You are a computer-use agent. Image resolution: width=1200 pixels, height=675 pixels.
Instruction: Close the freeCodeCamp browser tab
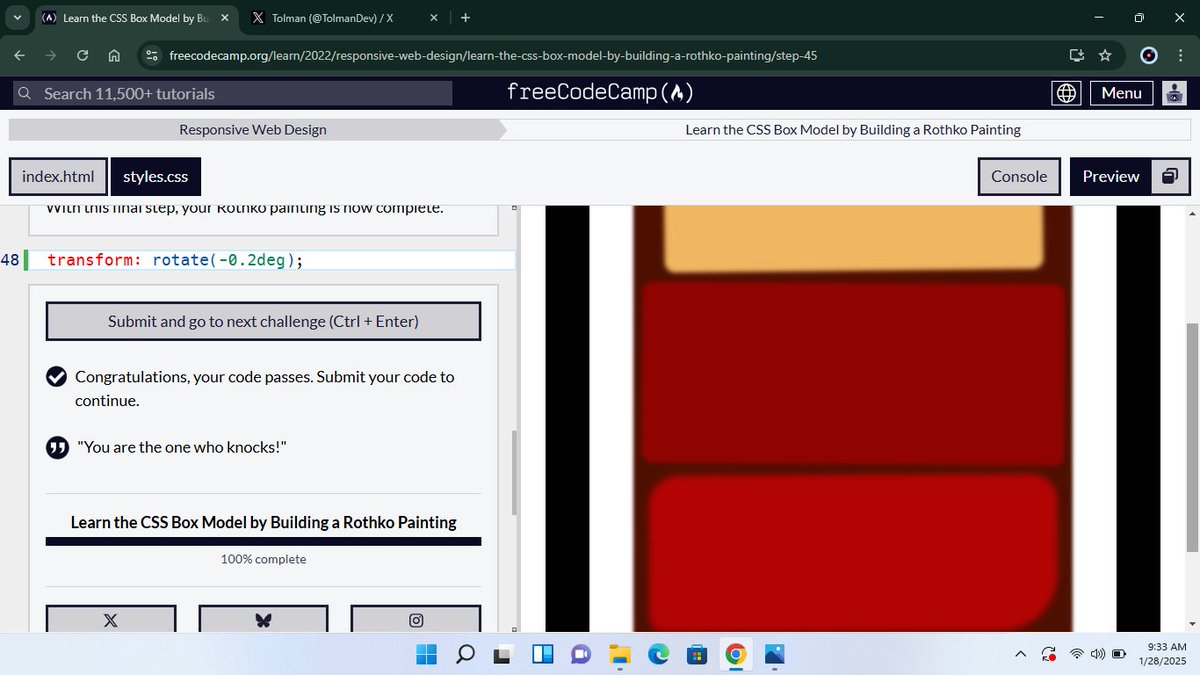[x=224, y=17]
